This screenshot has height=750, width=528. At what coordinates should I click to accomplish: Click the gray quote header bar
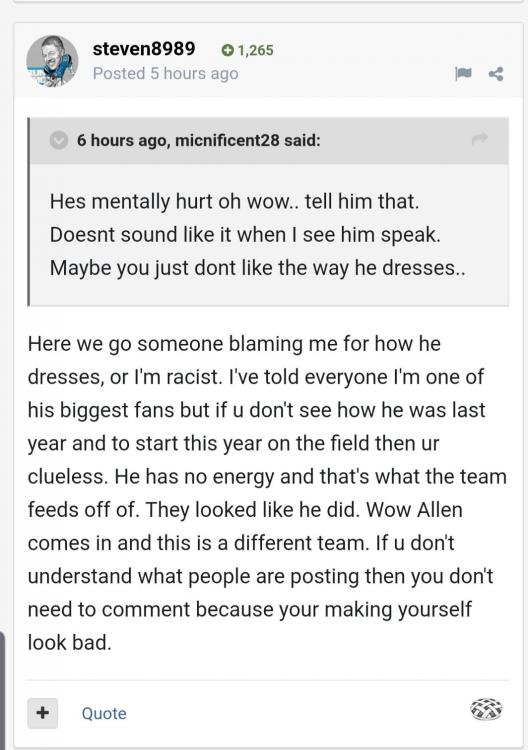coord(268,141)
